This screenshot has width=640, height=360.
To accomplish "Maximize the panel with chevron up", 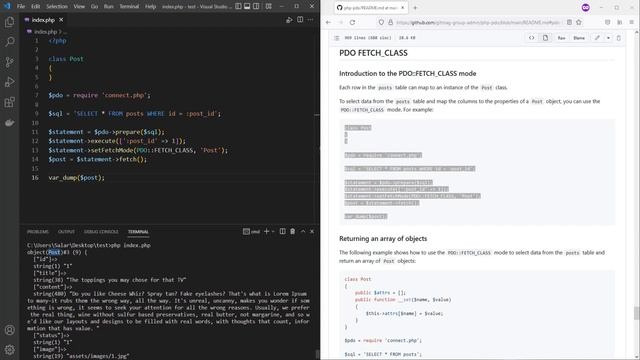I will pyautogui.click(x=303, y=231).
